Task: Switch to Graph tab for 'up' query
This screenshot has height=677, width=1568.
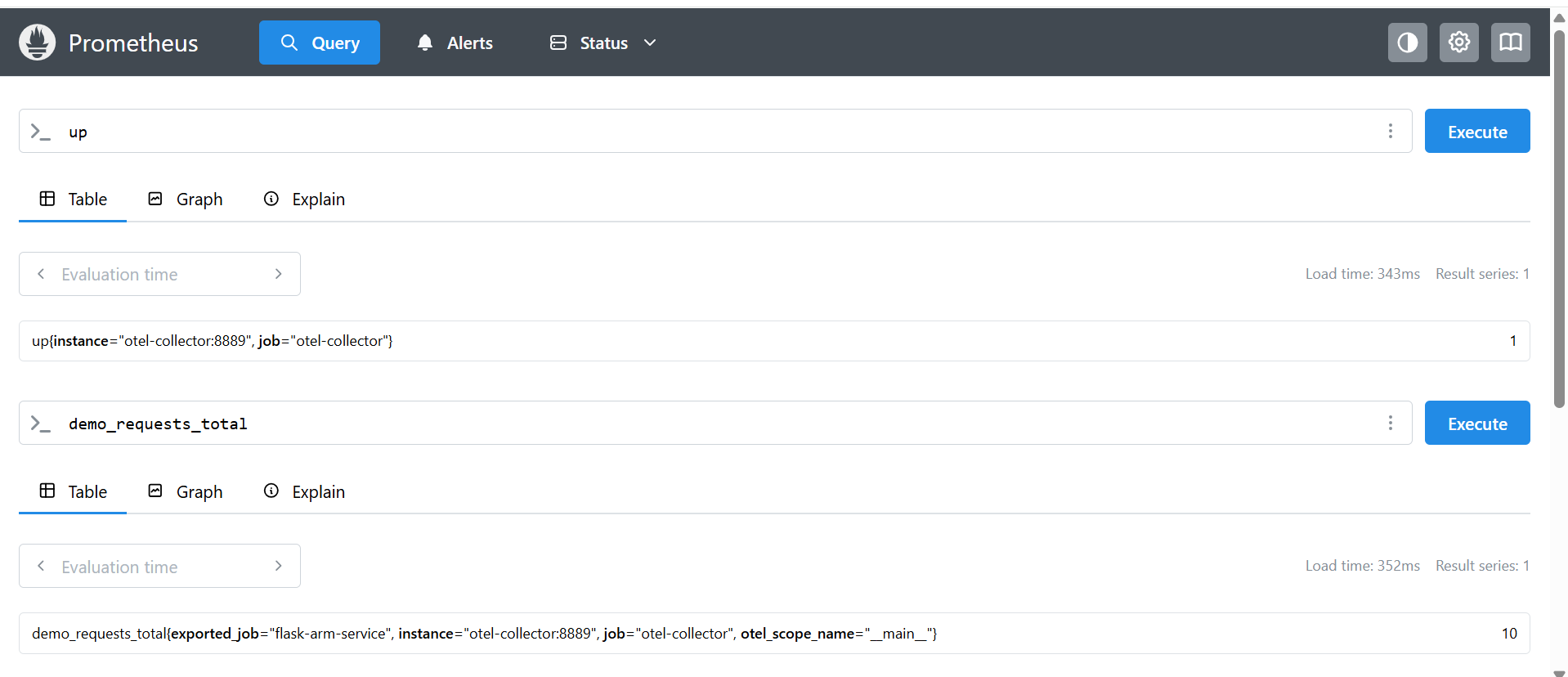Action: click(x=185, y=199)
